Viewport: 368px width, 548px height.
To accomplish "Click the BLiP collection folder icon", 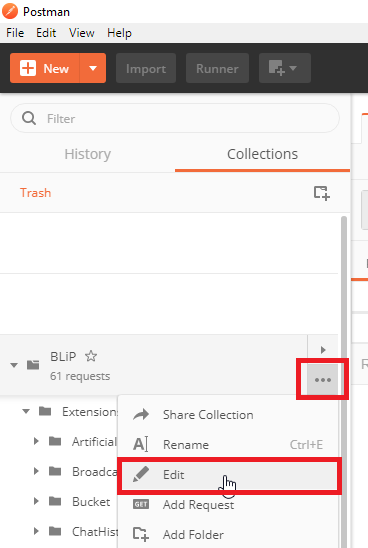I will tap(33, 365).
